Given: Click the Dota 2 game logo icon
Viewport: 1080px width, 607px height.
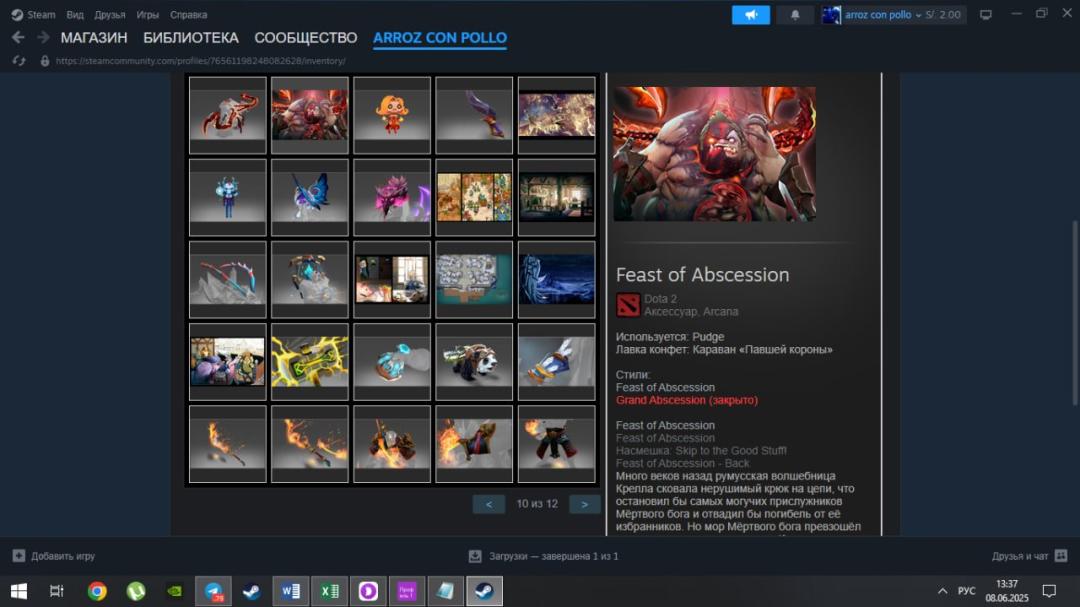Looking at the screenshot, I should 627,305.
